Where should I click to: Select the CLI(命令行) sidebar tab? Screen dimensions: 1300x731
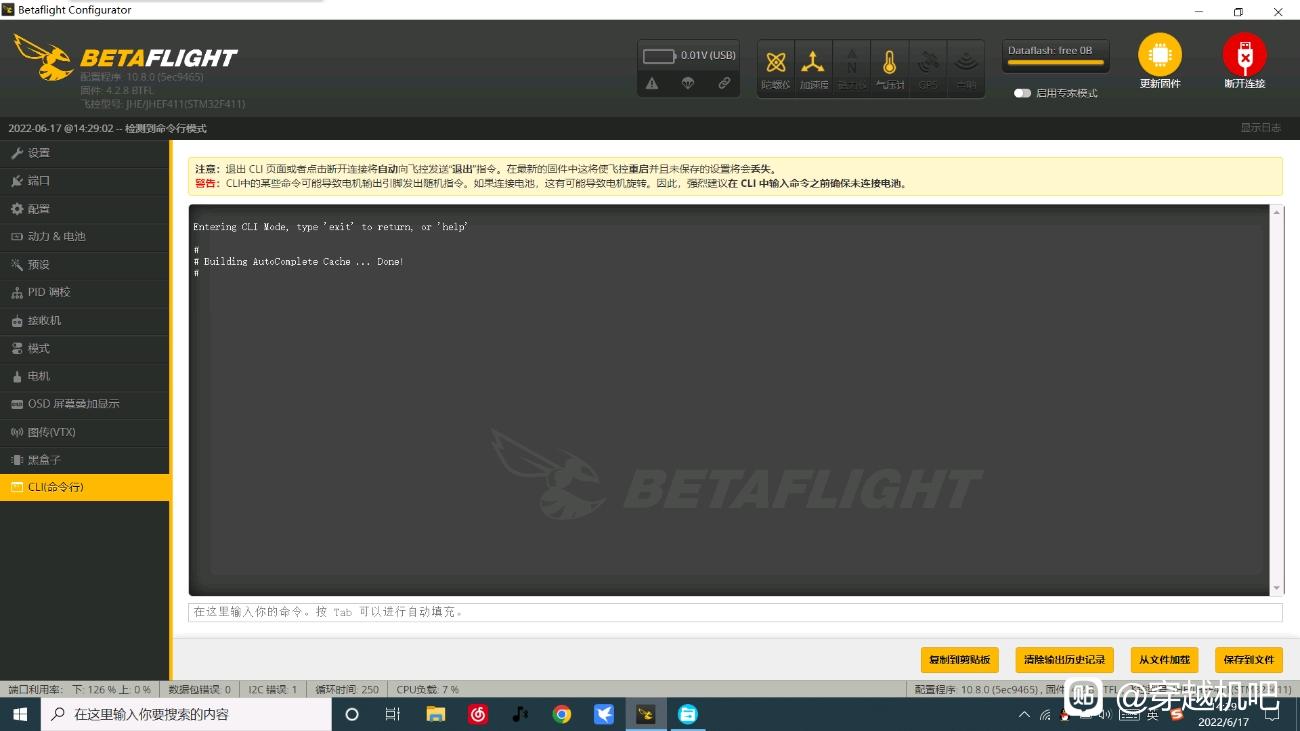pyautogui.click(x=85, y=487)
